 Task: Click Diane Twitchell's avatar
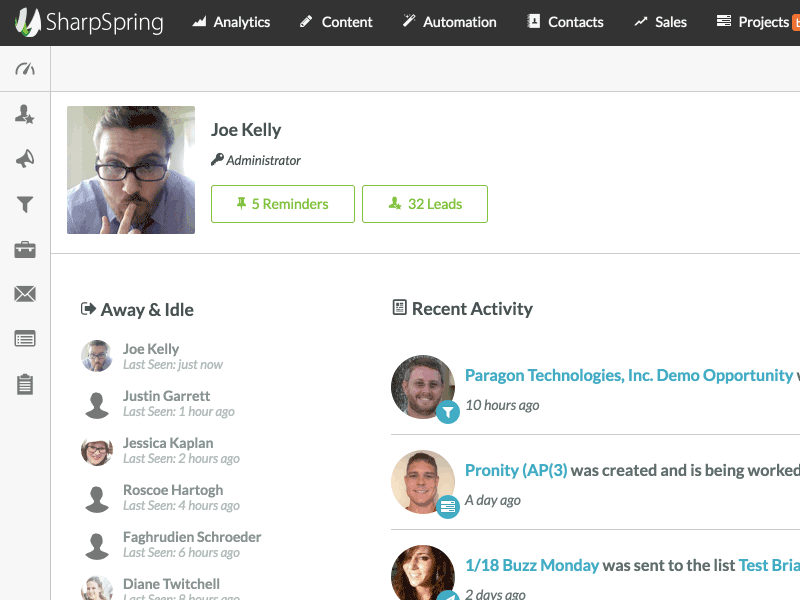pyautogui.click(x=97, y=588)
